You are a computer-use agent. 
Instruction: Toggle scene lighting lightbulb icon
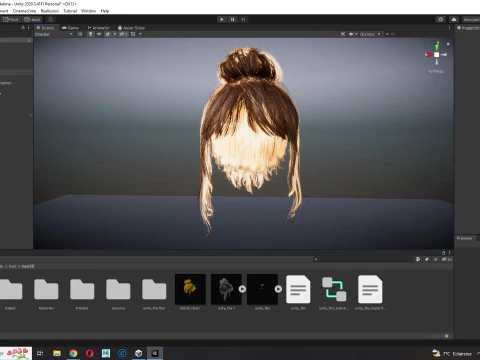click(x=90, y=34)
